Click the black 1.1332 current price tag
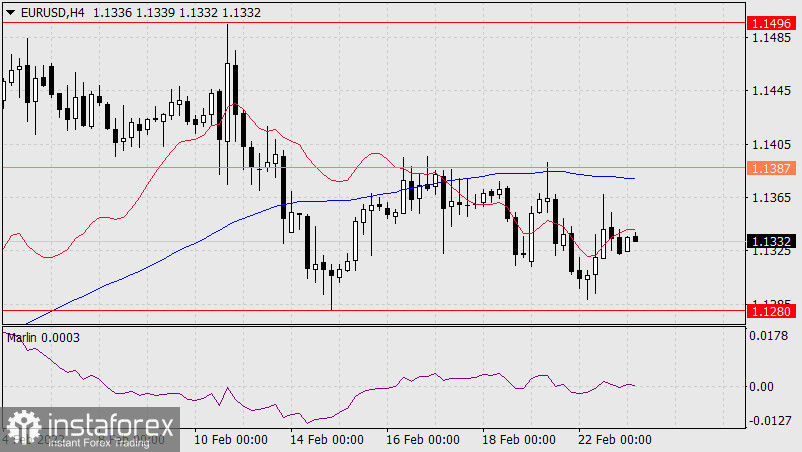The height and width of the screenshot is (452, 802). point(772,241)
